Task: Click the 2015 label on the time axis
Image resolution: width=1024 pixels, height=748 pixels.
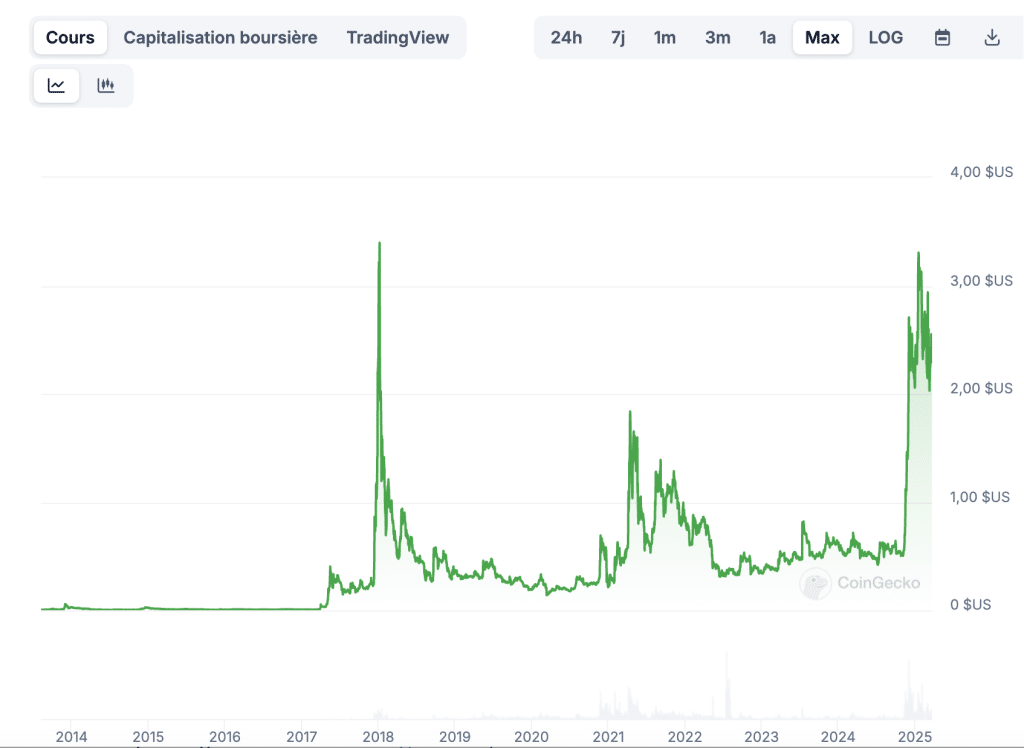Action: [x=148, y=737]
